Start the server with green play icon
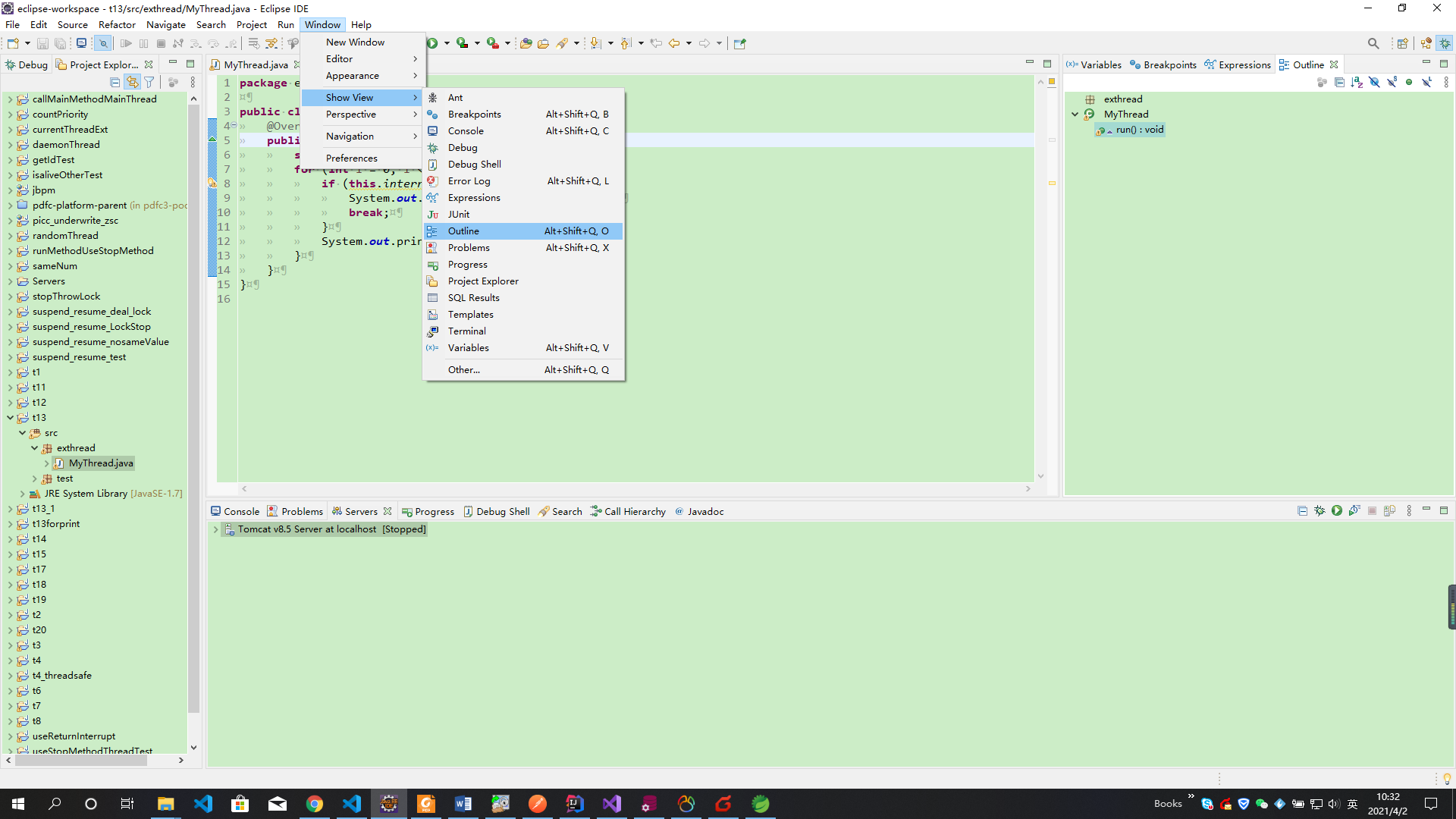This screenshot has height=819, width=1456. click(1337, 511)
